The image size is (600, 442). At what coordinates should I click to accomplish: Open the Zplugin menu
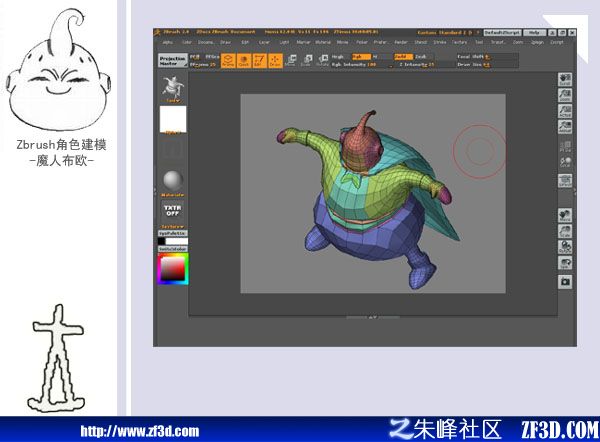tap(537, 42)
